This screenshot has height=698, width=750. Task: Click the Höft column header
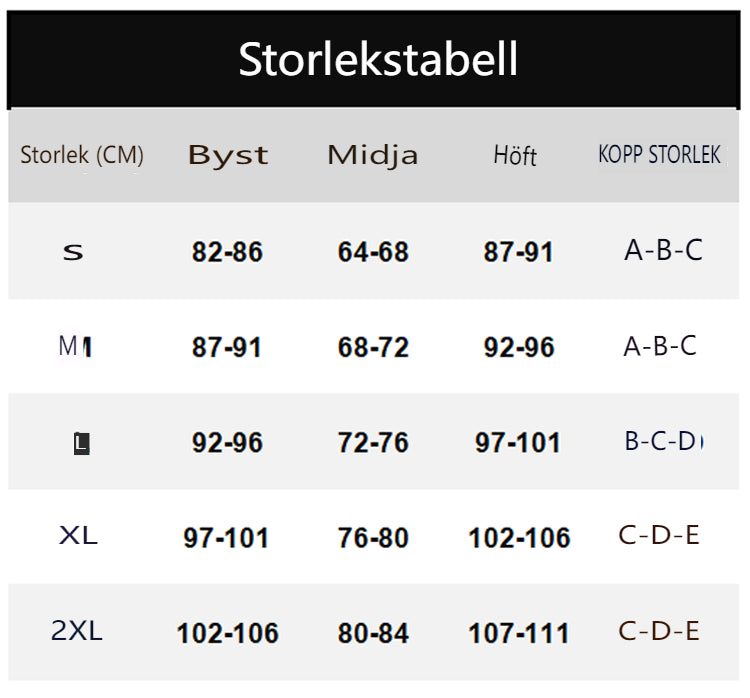pyautogui.click(x=515, y=156)
